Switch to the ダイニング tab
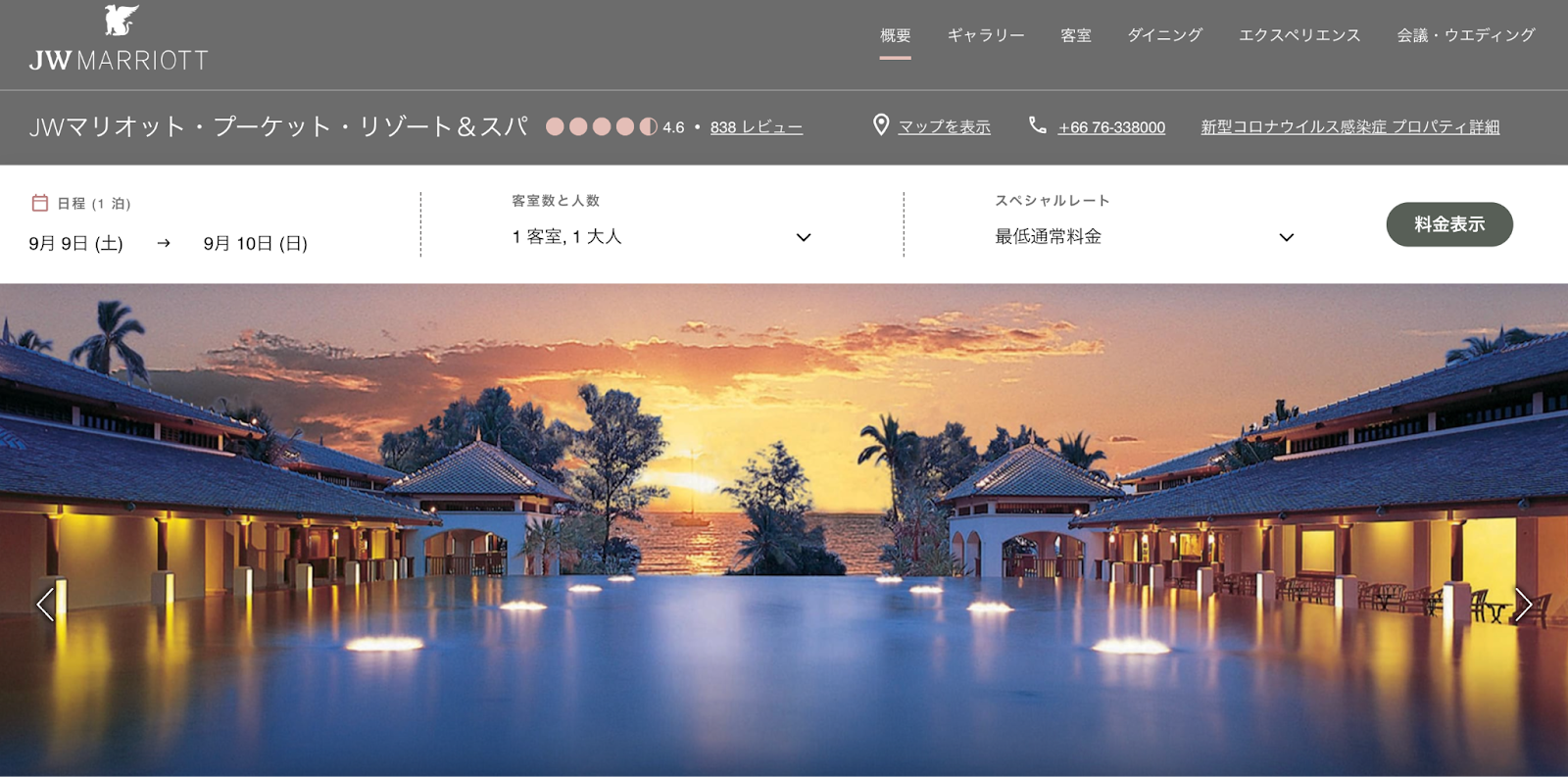The width and height of the screenshot is (1568, 777). pos(1164,35)
